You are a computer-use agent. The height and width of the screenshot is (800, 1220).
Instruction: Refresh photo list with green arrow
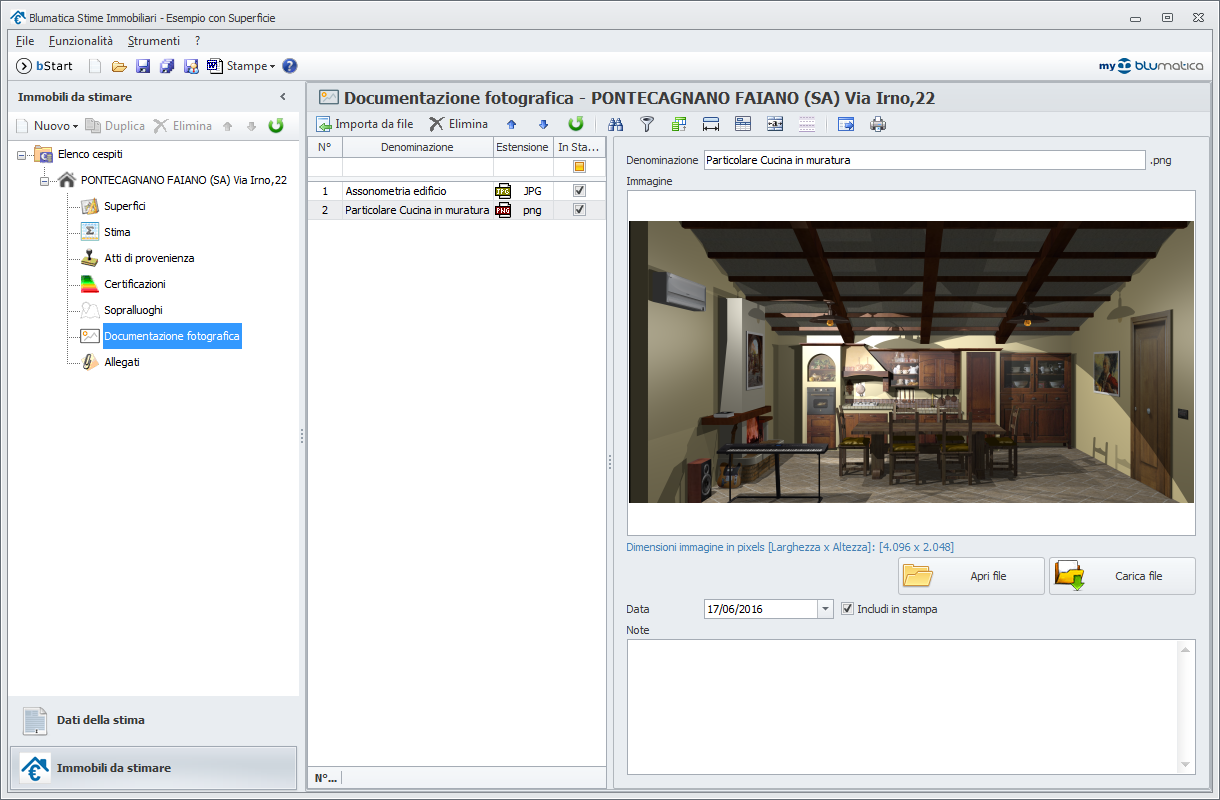576,124
